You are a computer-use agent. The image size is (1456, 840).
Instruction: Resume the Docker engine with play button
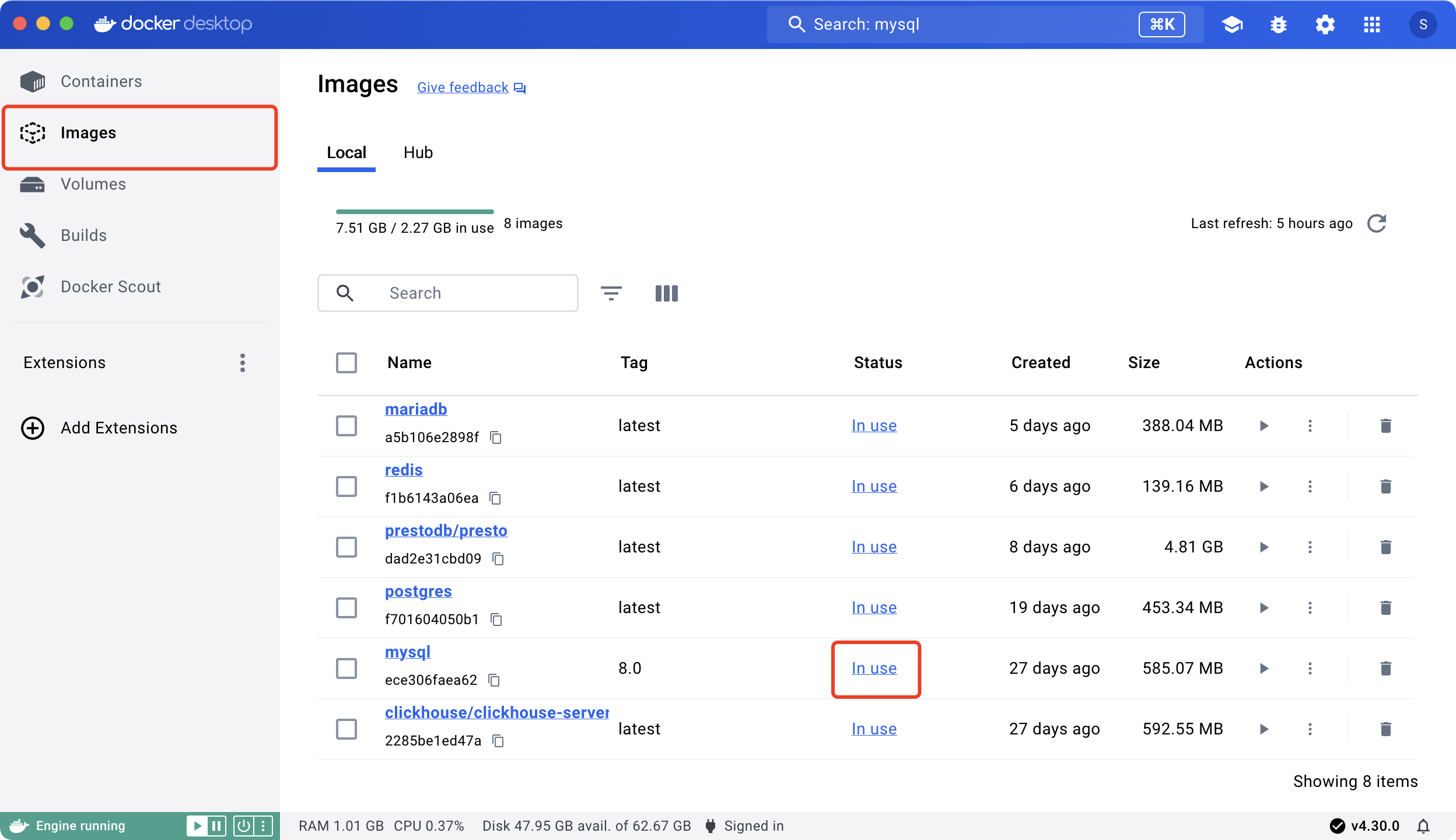(197, 826)
